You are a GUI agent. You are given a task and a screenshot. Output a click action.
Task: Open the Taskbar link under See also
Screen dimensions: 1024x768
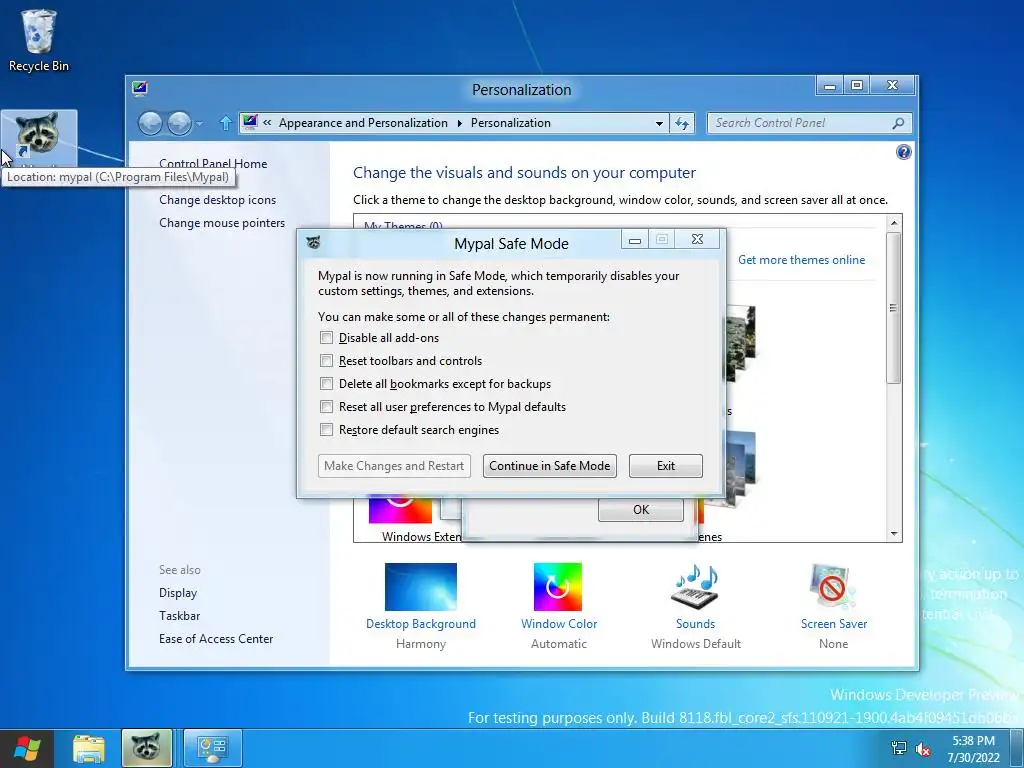(180, 616)
